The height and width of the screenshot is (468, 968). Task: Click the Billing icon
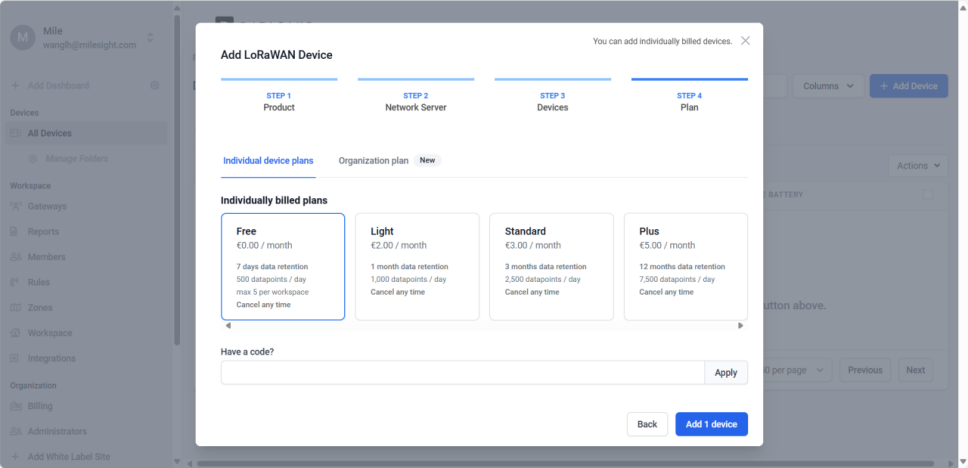(16, 406)
